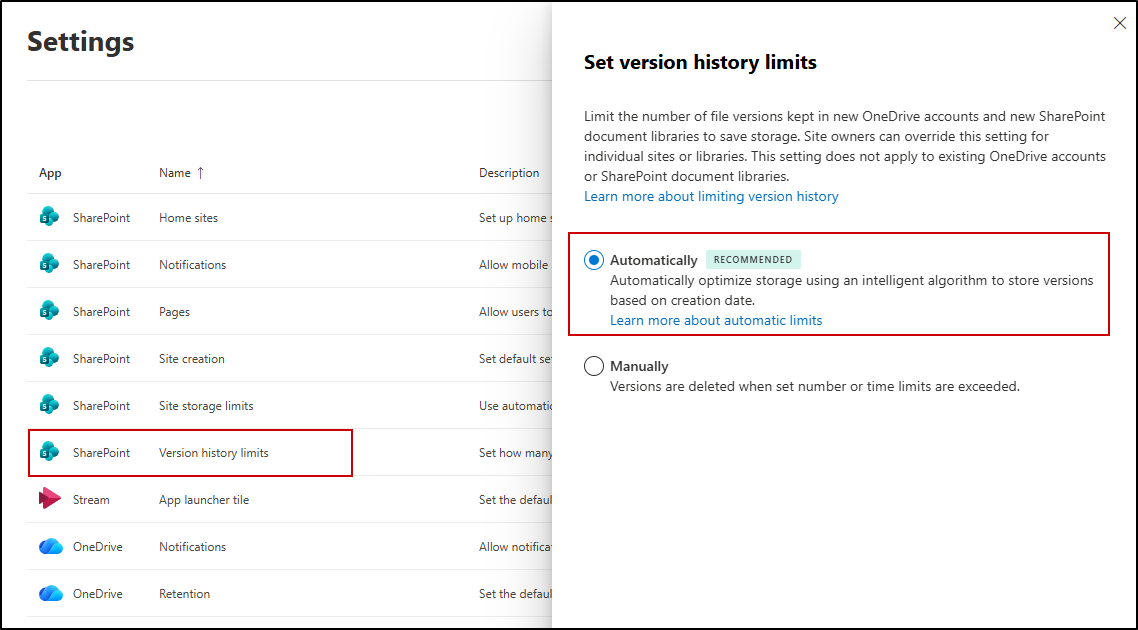Click OneDrive label in Retention row
This screenshot has height=630, width=1138.
click(x=97, y=594)
